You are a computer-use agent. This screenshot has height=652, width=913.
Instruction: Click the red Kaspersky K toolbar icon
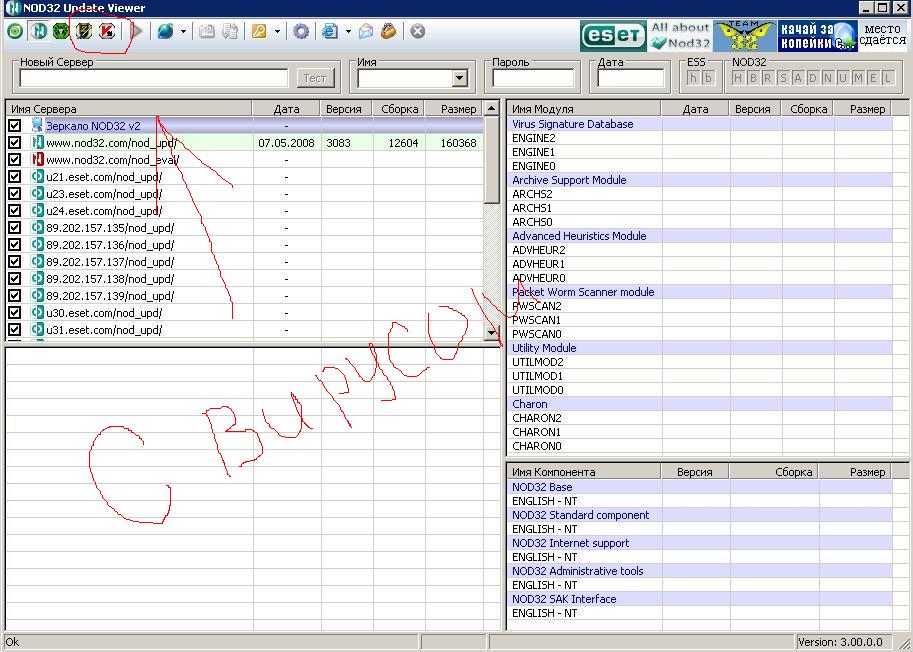pyautogui.click(x=107, y=31)
